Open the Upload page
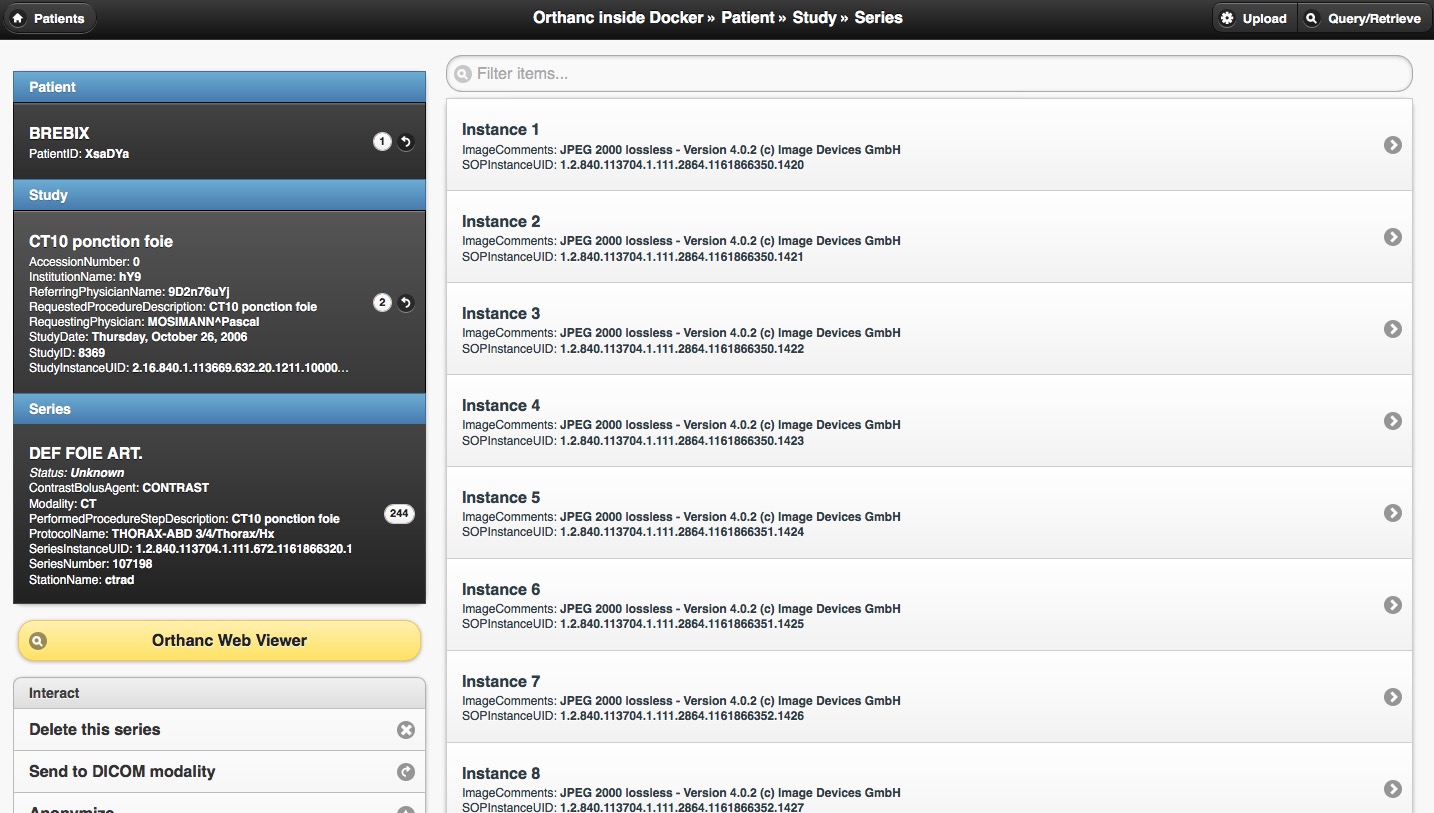Screen dimensions: 1434x813 [1254, 18]
